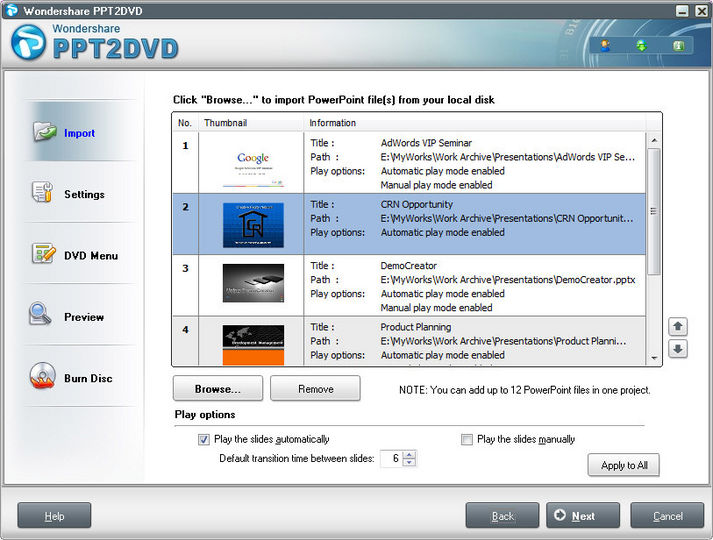Click the green folder Import icon
This screenshot has height=540, width=713.
click(x=45, y=131)
